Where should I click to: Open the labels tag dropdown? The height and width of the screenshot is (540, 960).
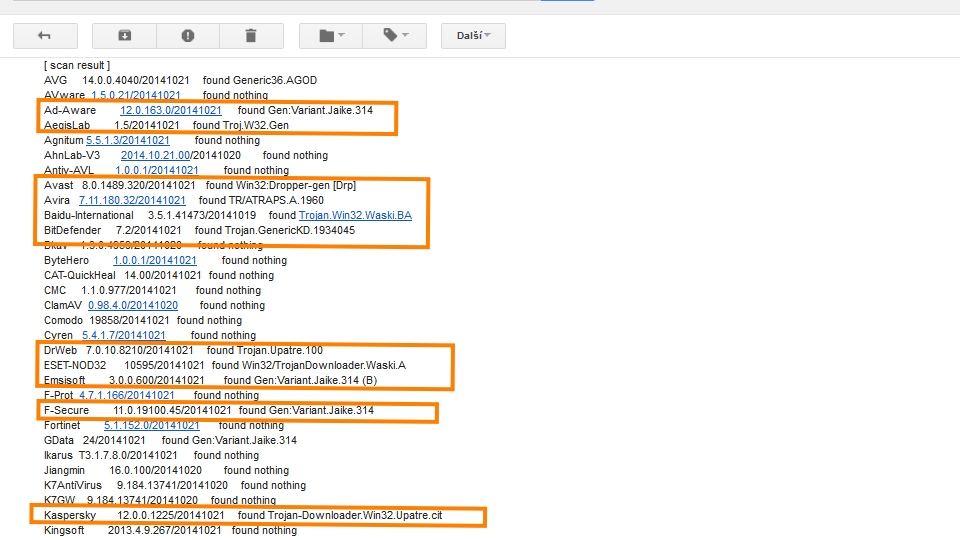pos(395,36)
